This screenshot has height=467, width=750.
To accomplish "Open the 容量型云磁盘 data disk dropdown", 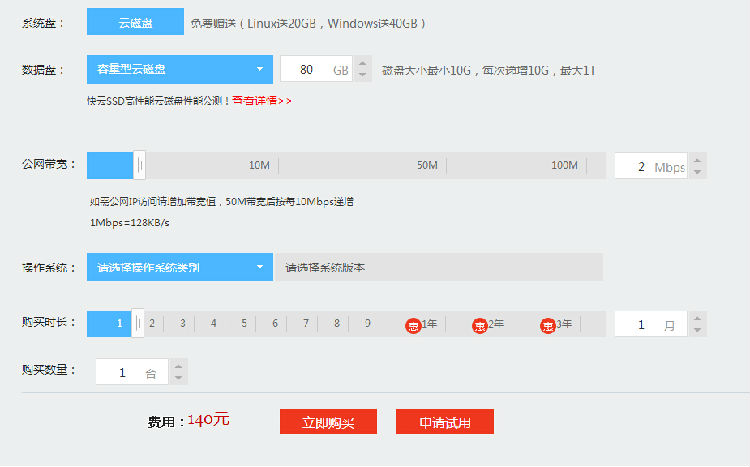I will [x=179, y=69].
